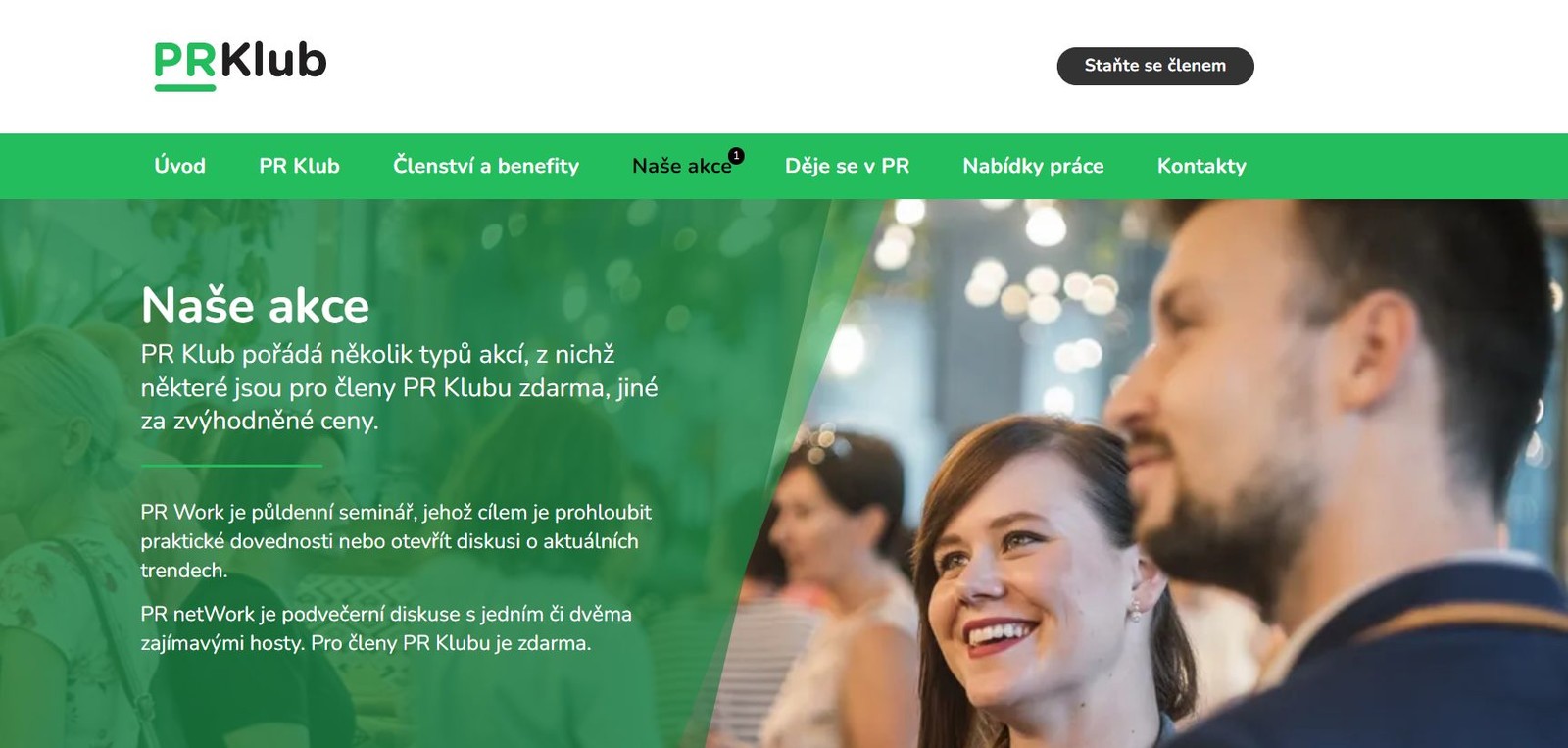This screenshot has height=748, width=1568.
Task: Click the PR netWork discussion description
Action: (x=386, y=628)
